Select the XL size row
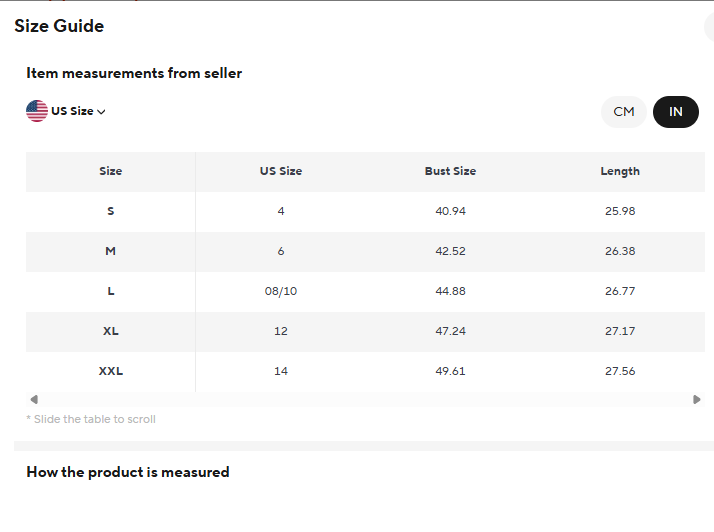This screenshot has width=714, height=532. 365,332
